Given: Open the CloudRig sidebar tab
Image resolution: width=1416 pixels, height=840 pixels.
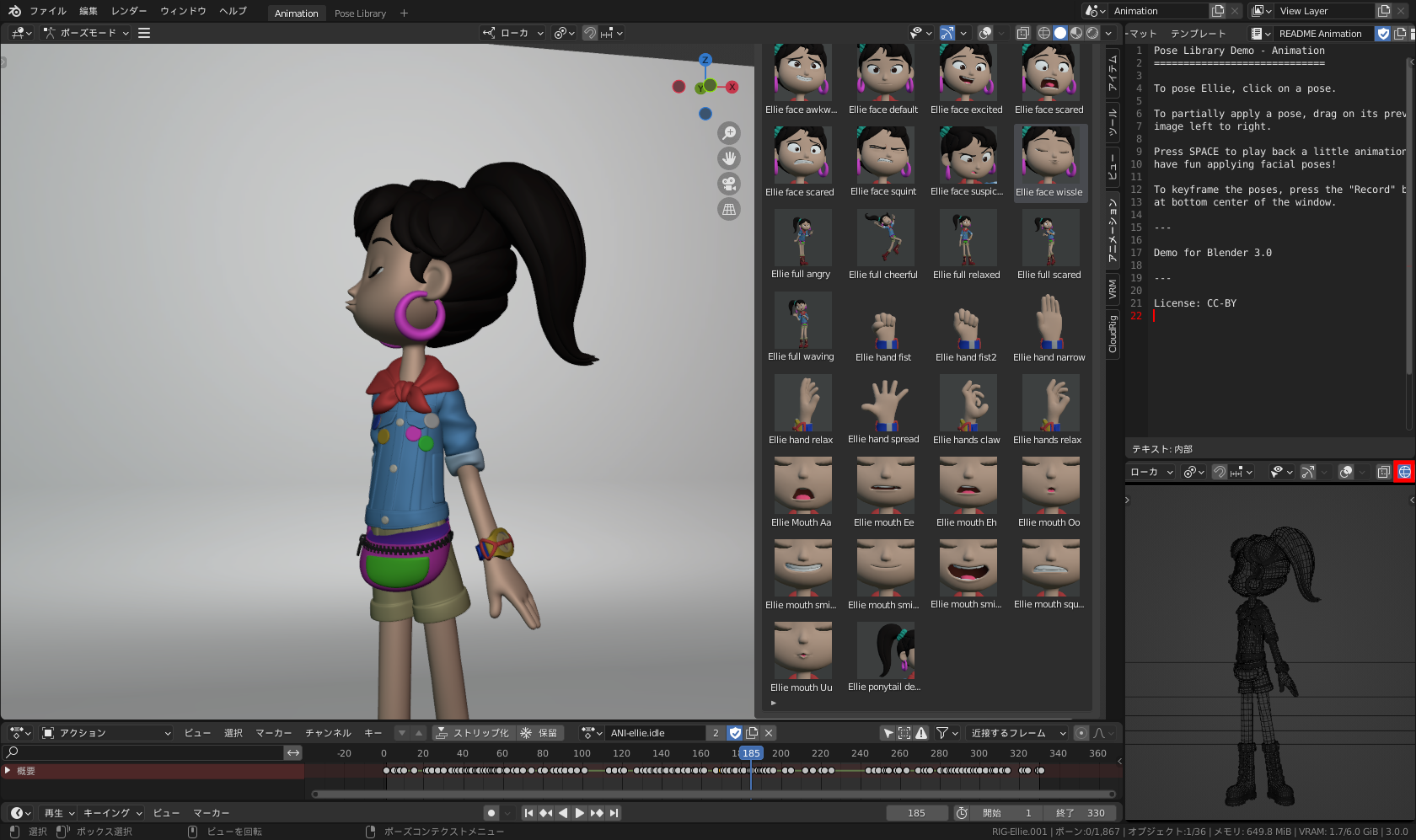Looking at the screenshot, I should pos(1113,334).
